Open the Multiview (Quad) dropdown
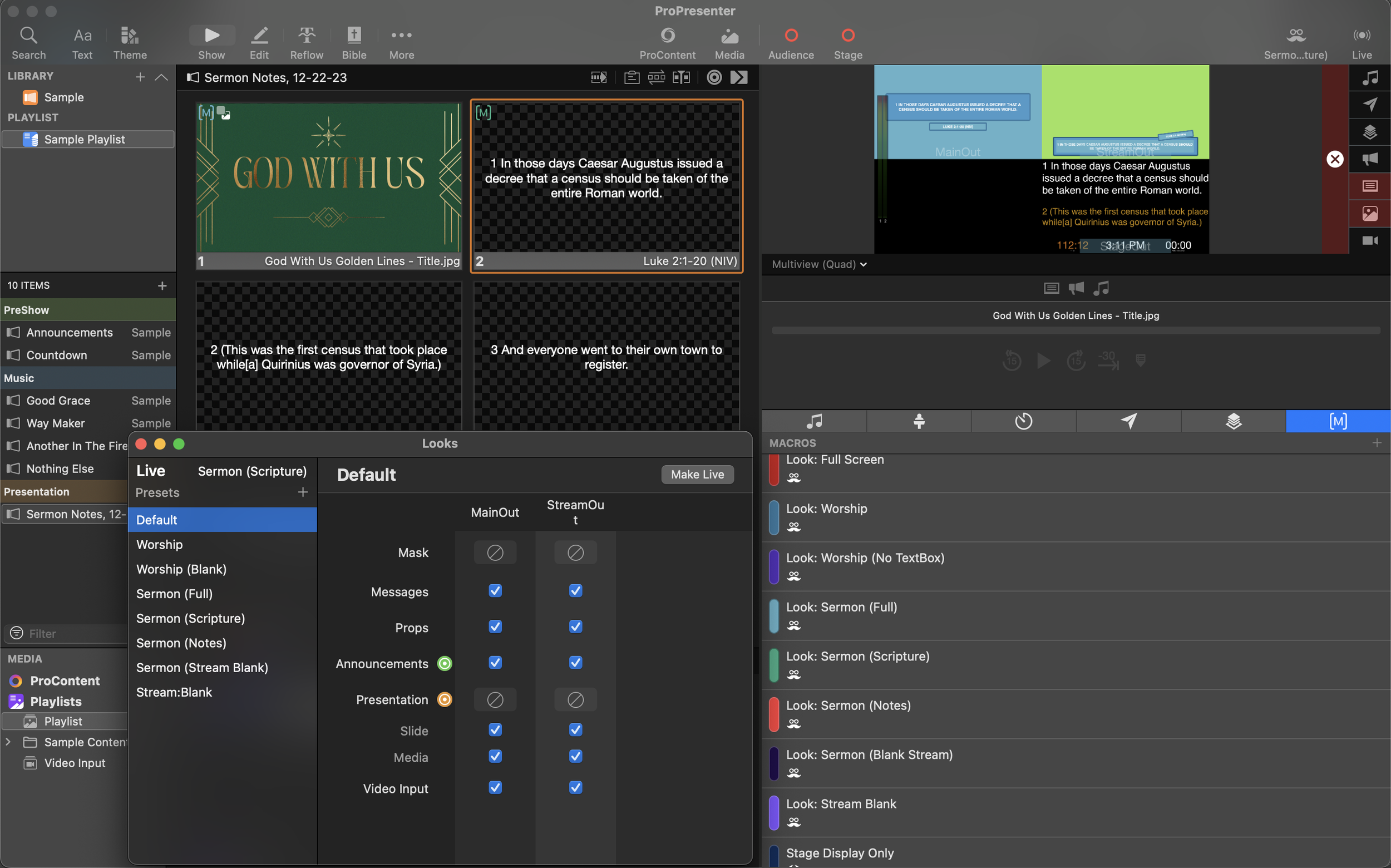 point(818,265)
